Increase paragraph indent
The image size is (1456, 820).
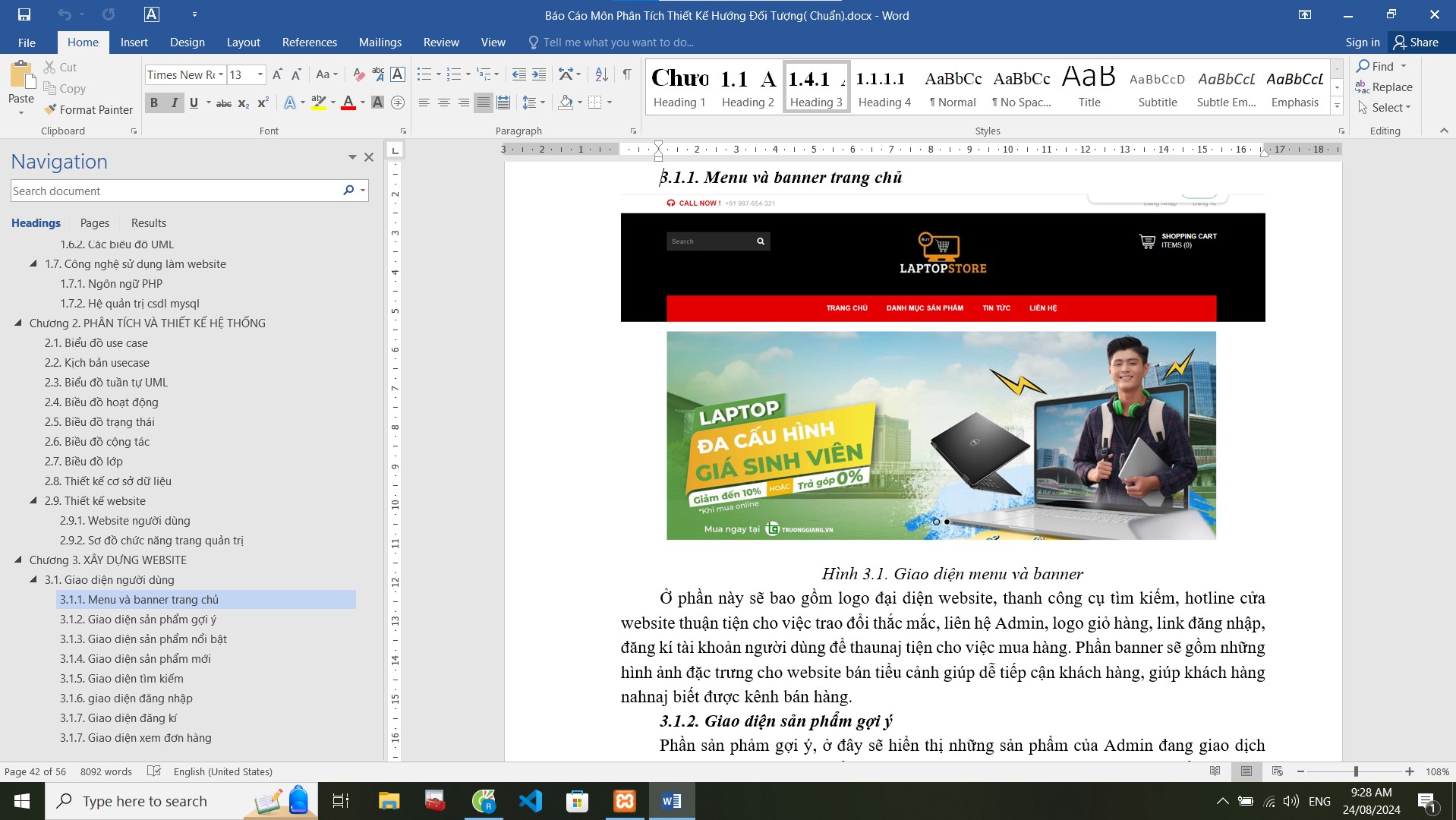538,74
